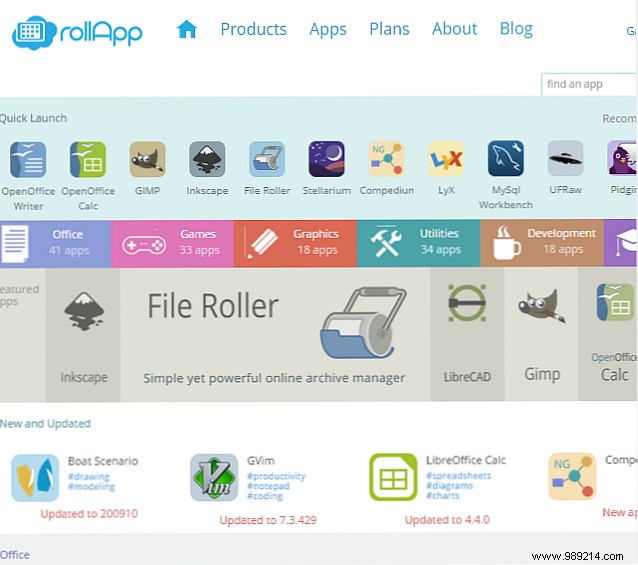Launch Compendium NG icon in Quick Launch
This screenshot has height=565, width=638.
click(386, 159)
